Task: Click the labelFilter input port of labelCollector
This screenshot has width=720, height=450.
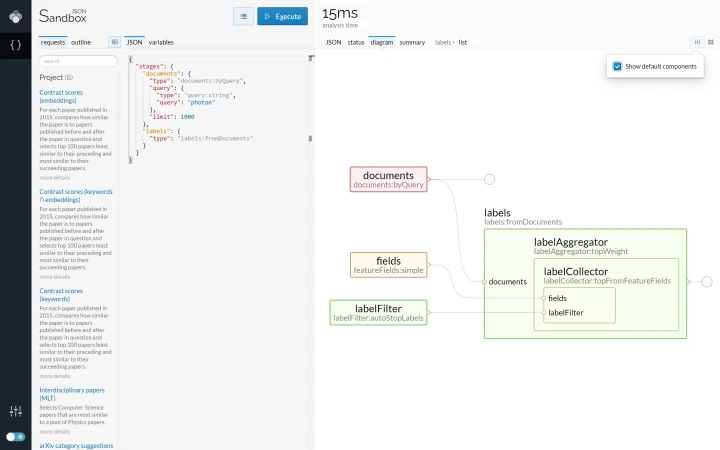Action: (x=544, y=313)
